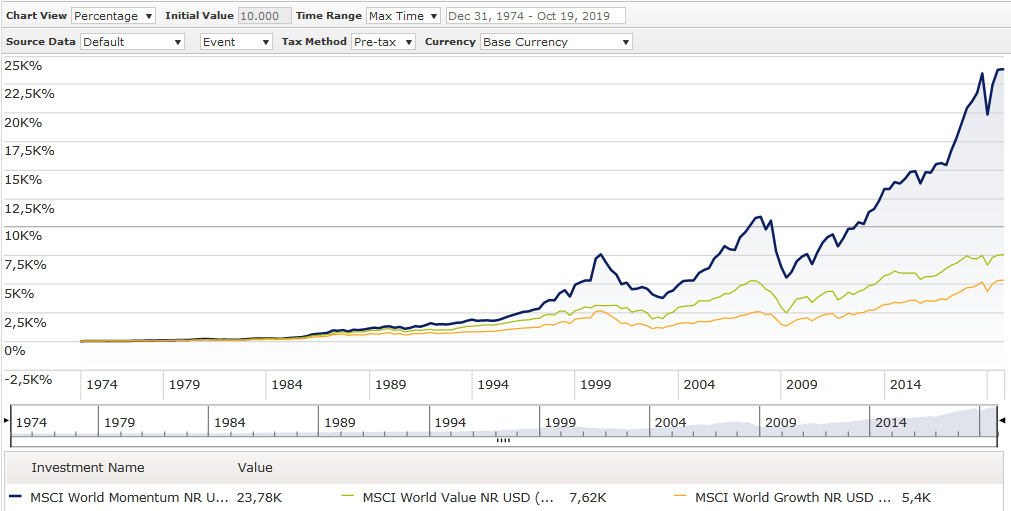Open the Chart View Percentage dropdown
This screenshot has height=511, width=1011.
pyautogui.click(x=113, y=15)
